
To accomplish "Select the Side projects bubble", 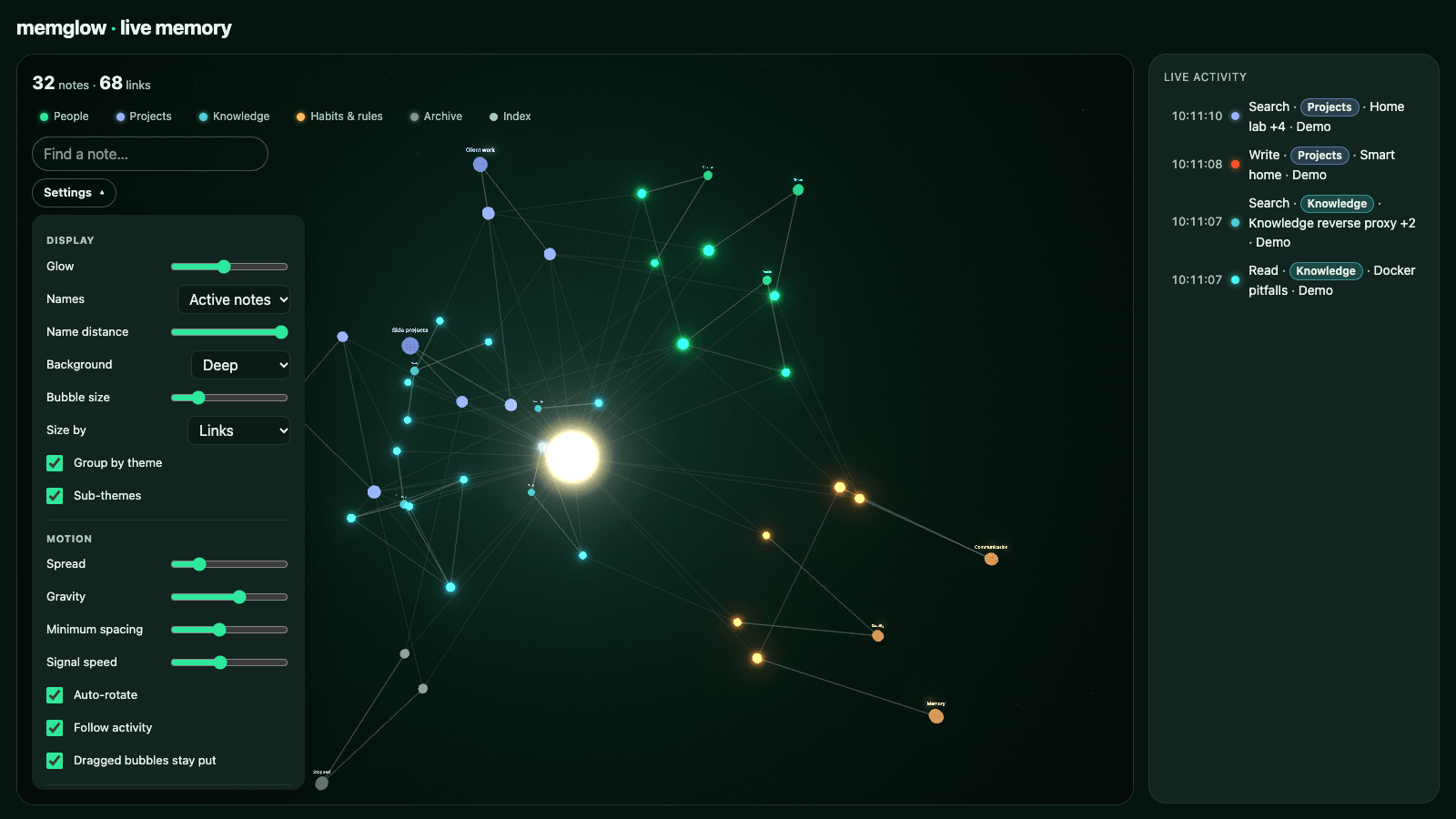I will click(x=410, y=346).
